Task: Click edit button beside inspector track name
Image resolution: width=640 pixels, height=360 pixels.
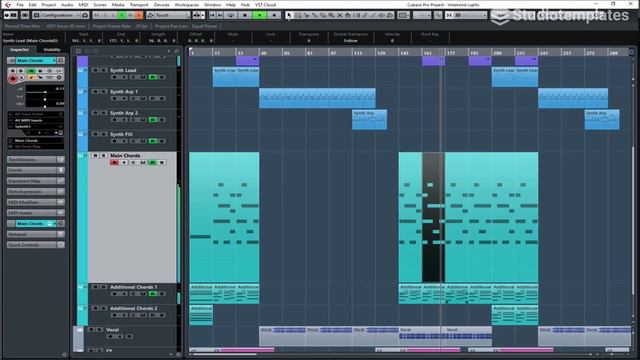Action: pos(61,60)
